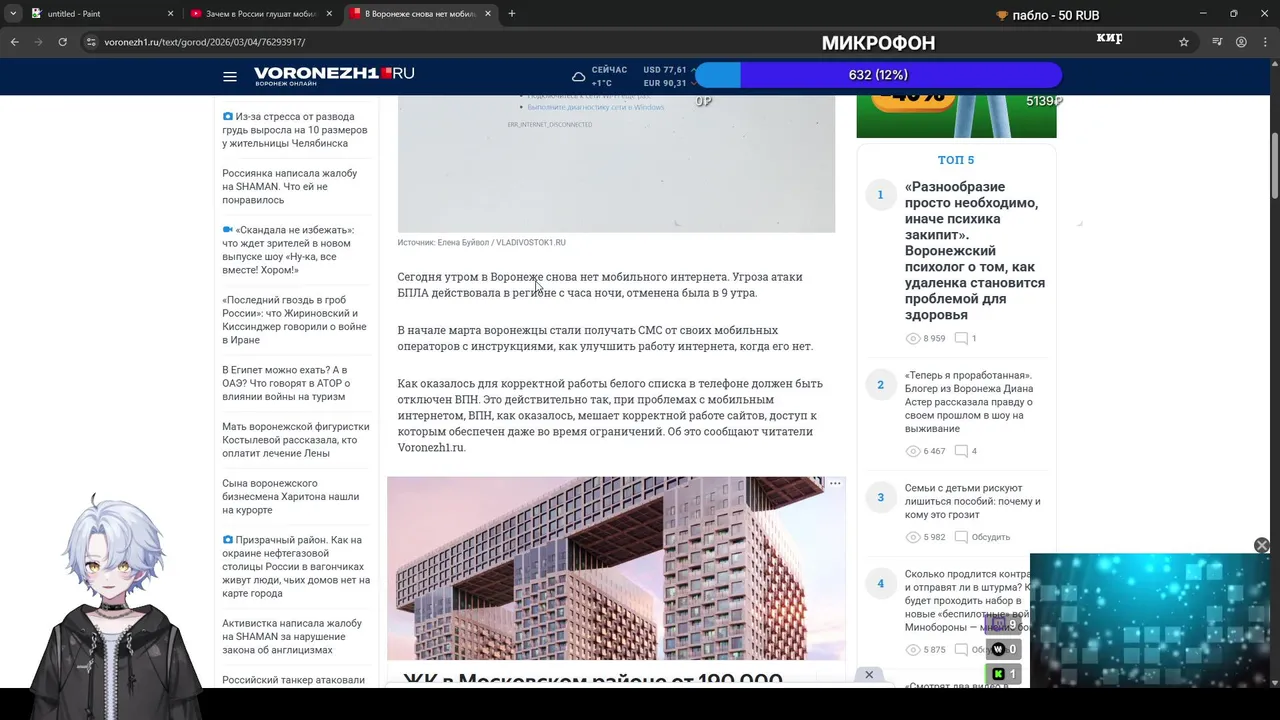
Task: Close the 'untitled - Paint' tab
Action: [170, 14]
